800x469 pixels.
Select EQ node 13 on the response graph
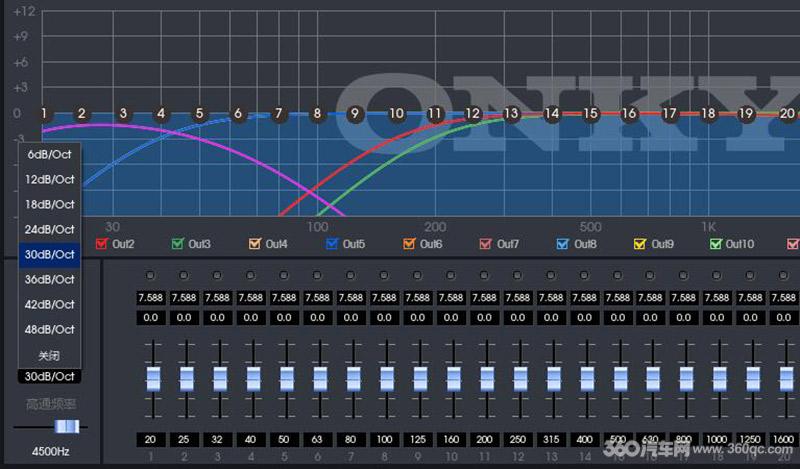[x=511, y=113]
